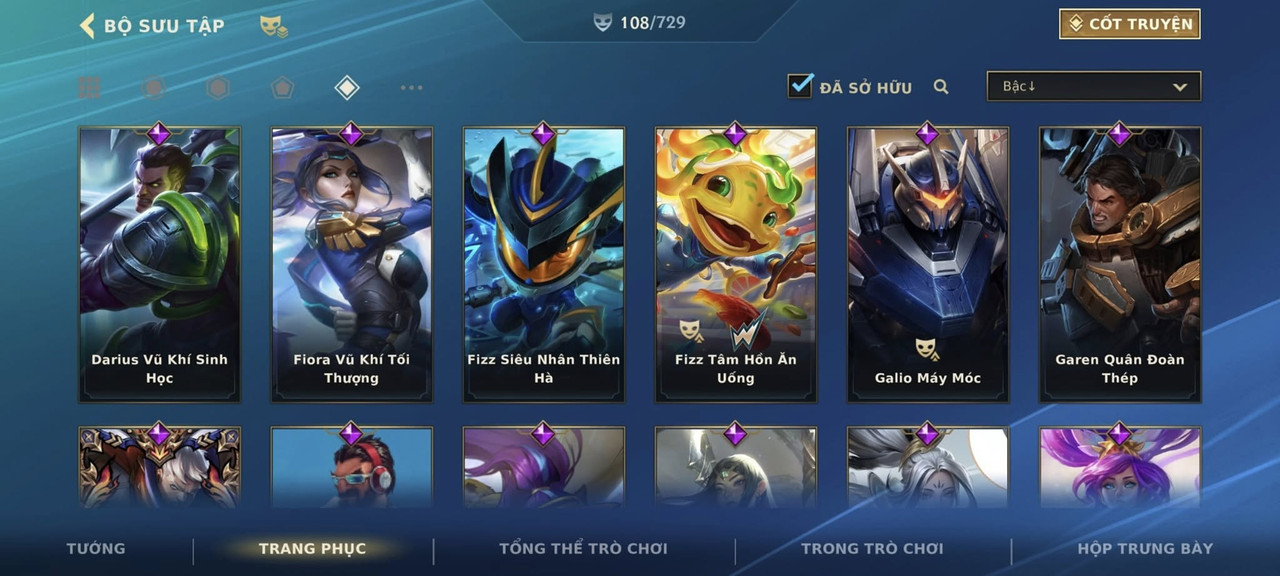Select the hexagon tier filter icon

tap(218, 88)
